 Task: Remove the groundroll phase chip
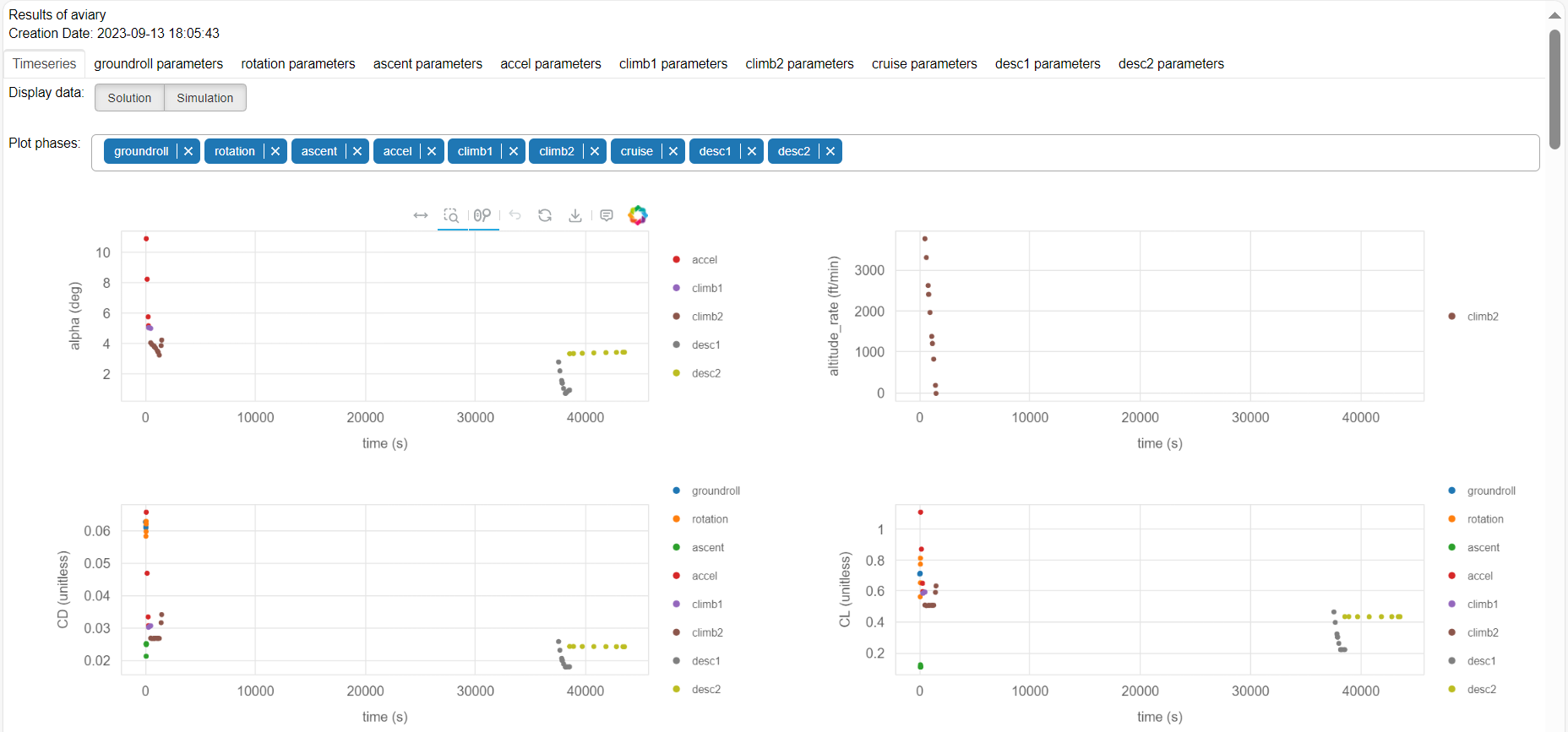[188, 151]
